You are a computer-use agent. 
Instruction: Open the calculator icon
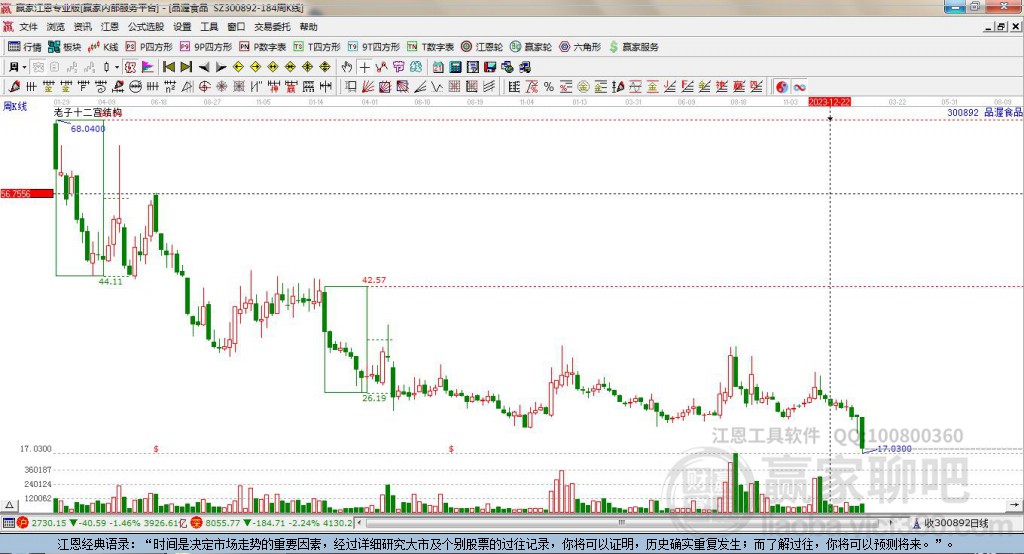click(455, 67)
